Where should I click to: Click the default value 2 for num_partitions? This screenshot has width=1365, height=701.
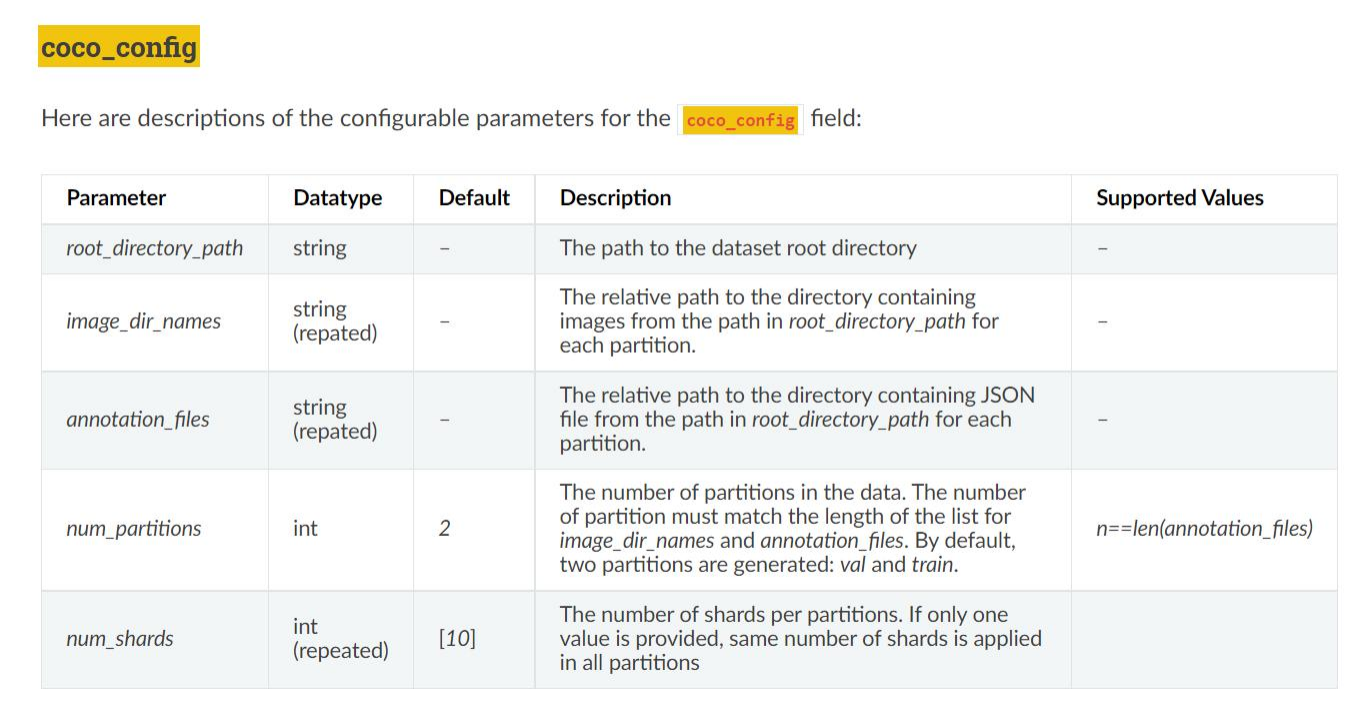click(x=444, y=528)
